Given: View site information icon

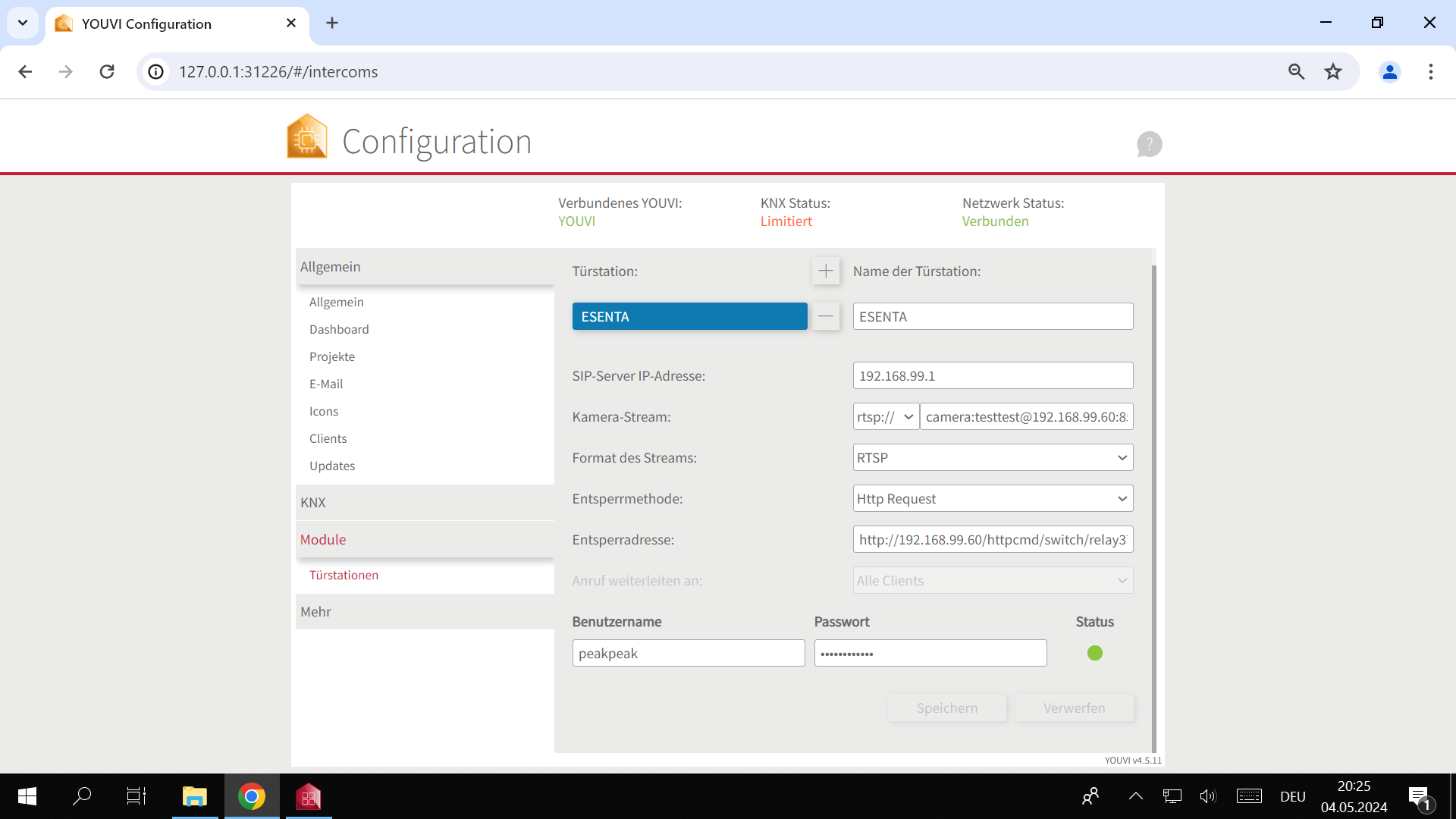Looking at the screenshot, I should [x=155, y=71].
